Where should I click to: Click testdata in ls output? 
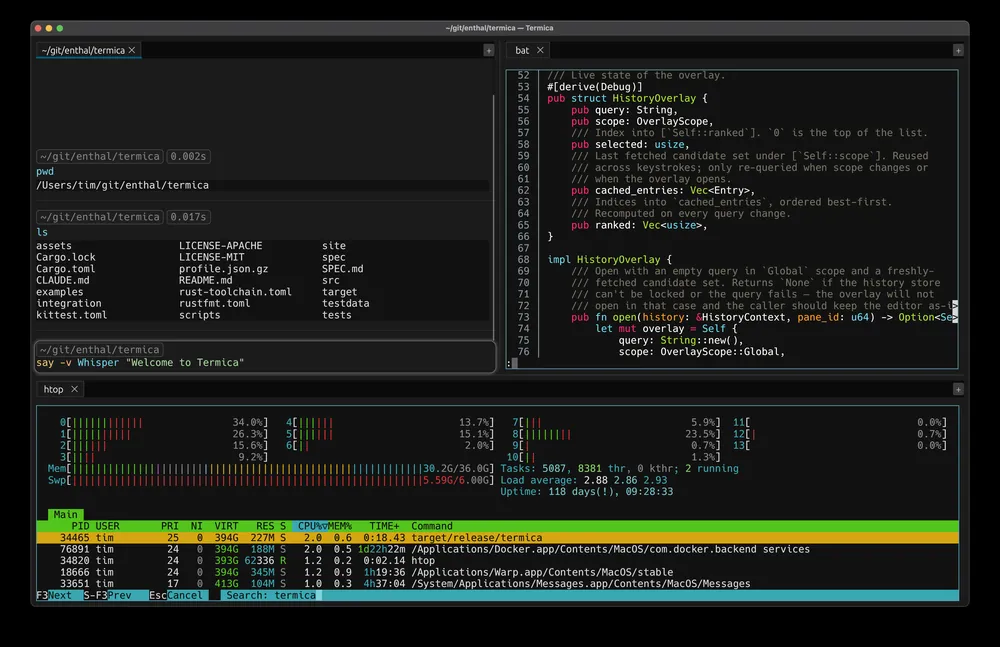click(x=346, y=304)
